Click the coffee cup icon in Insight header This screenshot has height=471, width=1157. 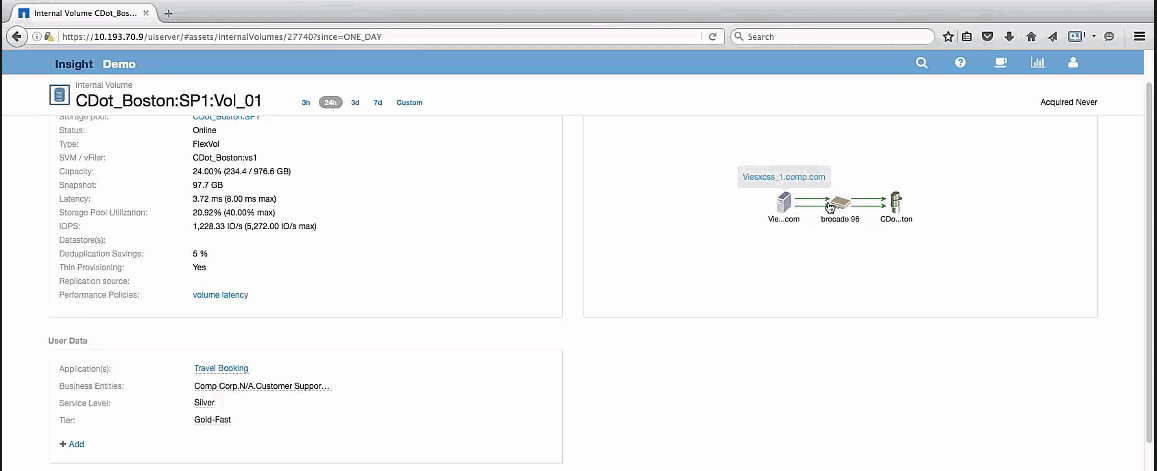point(1000,63)
